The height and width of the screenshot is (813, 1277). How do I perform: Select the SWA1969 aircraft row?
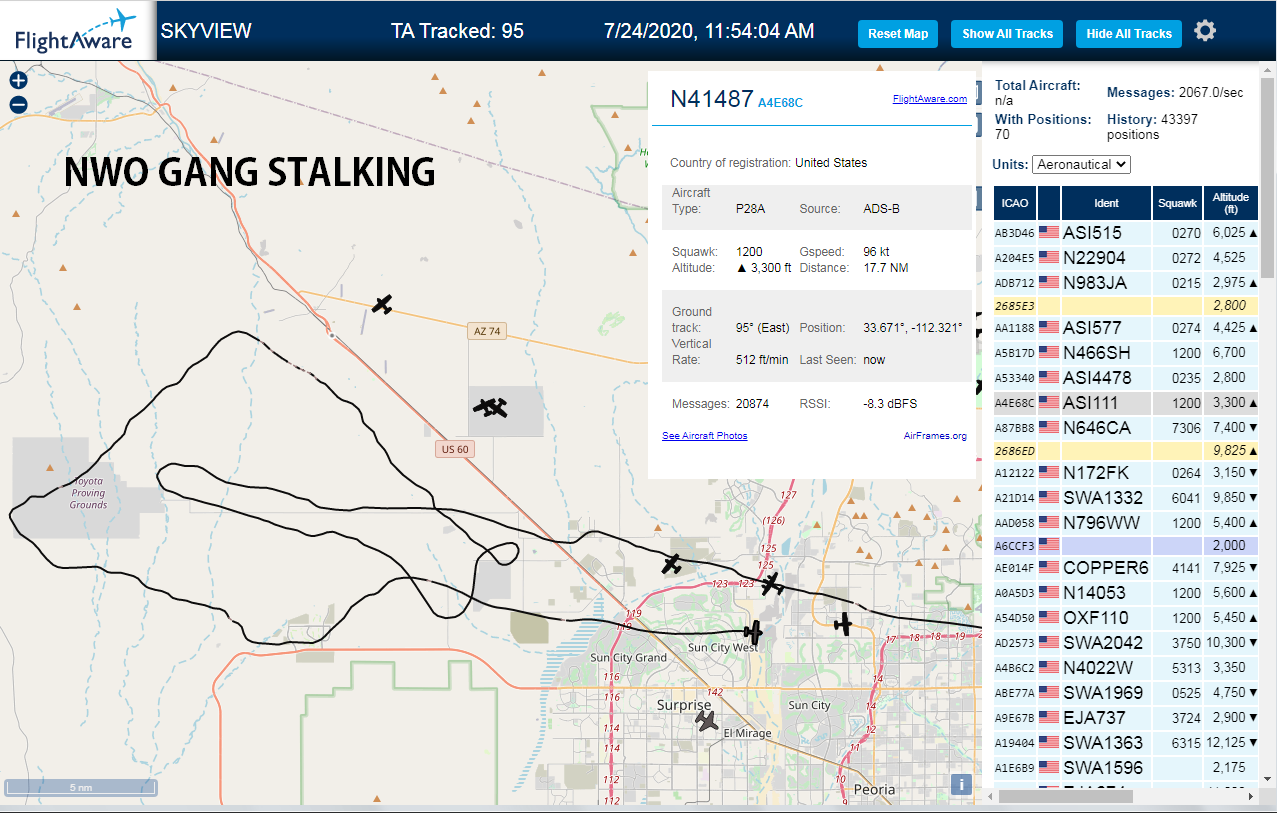point(1127,693)
